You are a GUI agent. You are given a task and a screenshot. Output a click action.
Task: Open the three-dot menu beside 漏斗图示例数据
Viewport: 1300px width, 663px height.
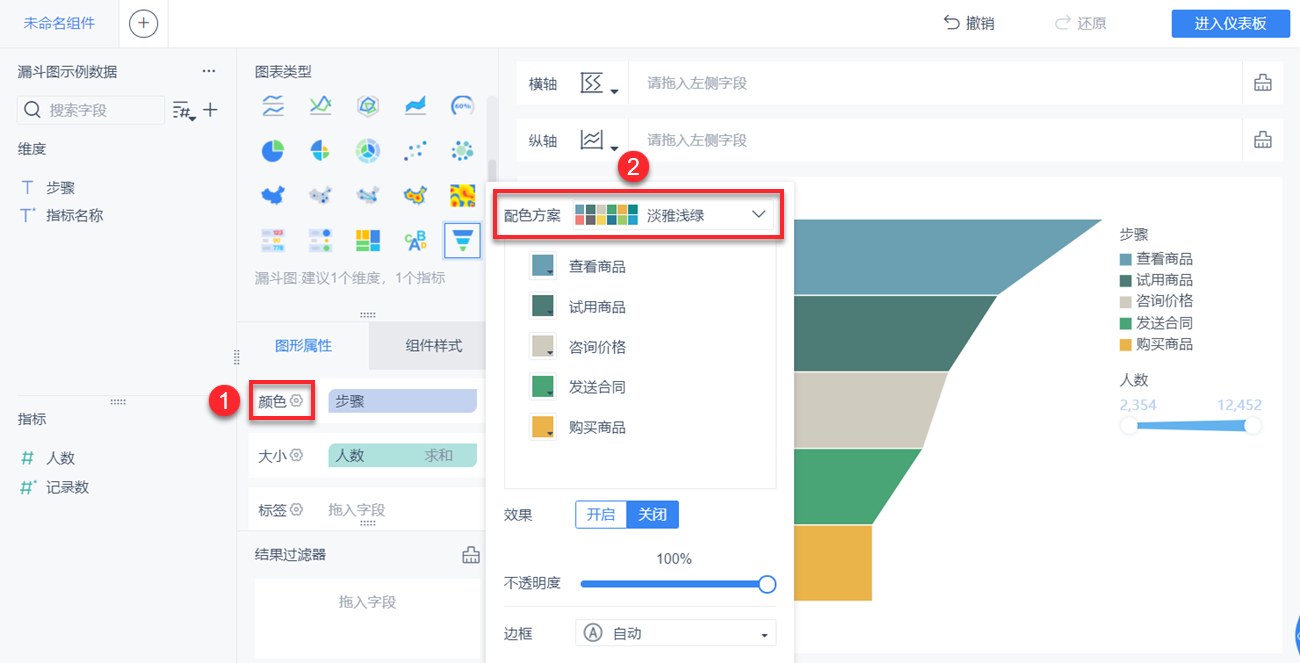pos(208,72)
